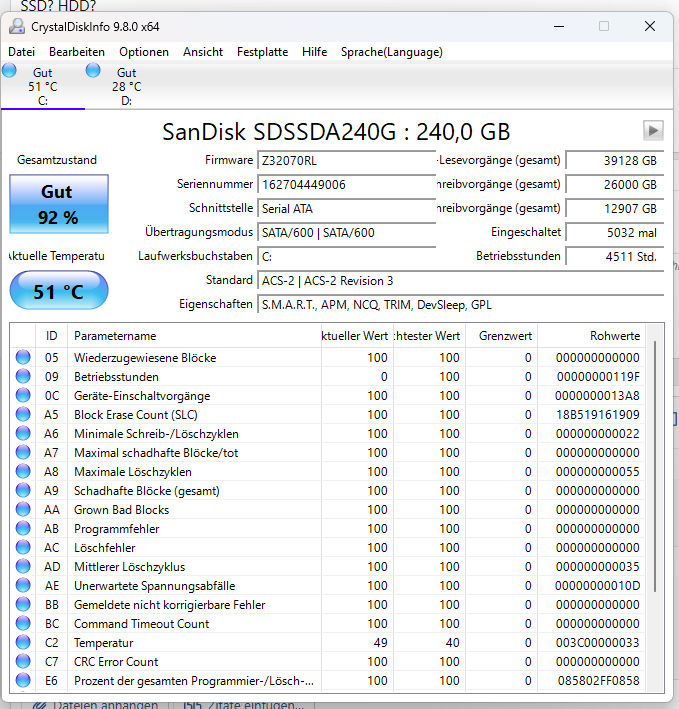Select the C: drive tab at 51 °C
The width and height of the screenshot is (679, 709).
coord(43,86)
